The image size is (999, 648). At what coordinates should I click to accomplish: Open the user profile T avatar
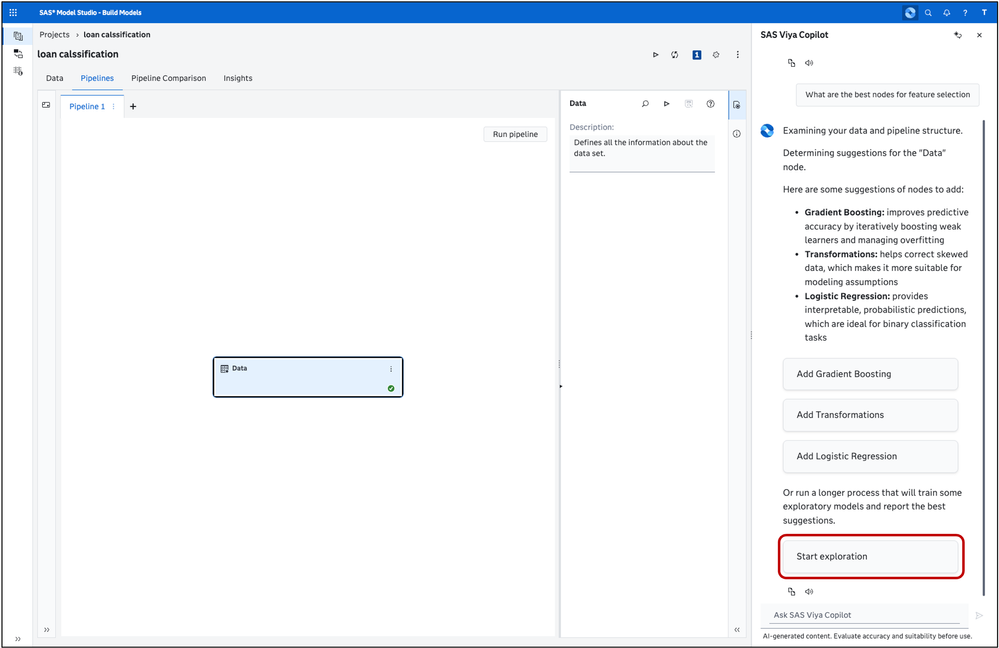[x=984, y=13]
